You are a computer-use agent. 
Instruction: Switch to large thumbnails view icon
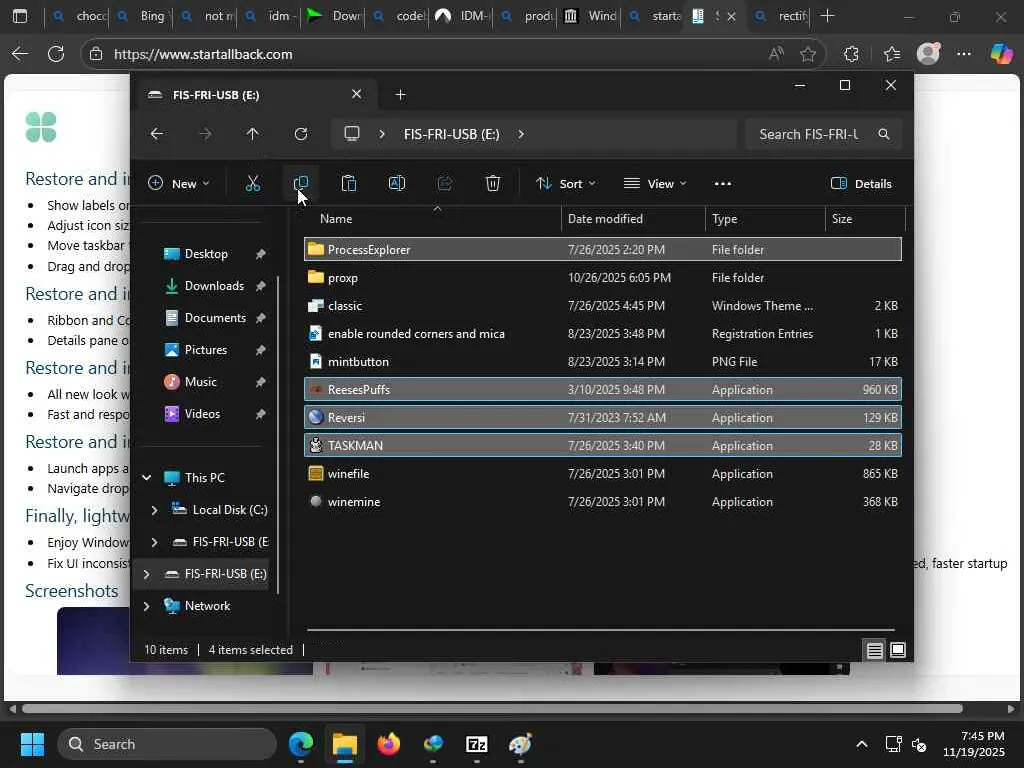pos(897,650)
